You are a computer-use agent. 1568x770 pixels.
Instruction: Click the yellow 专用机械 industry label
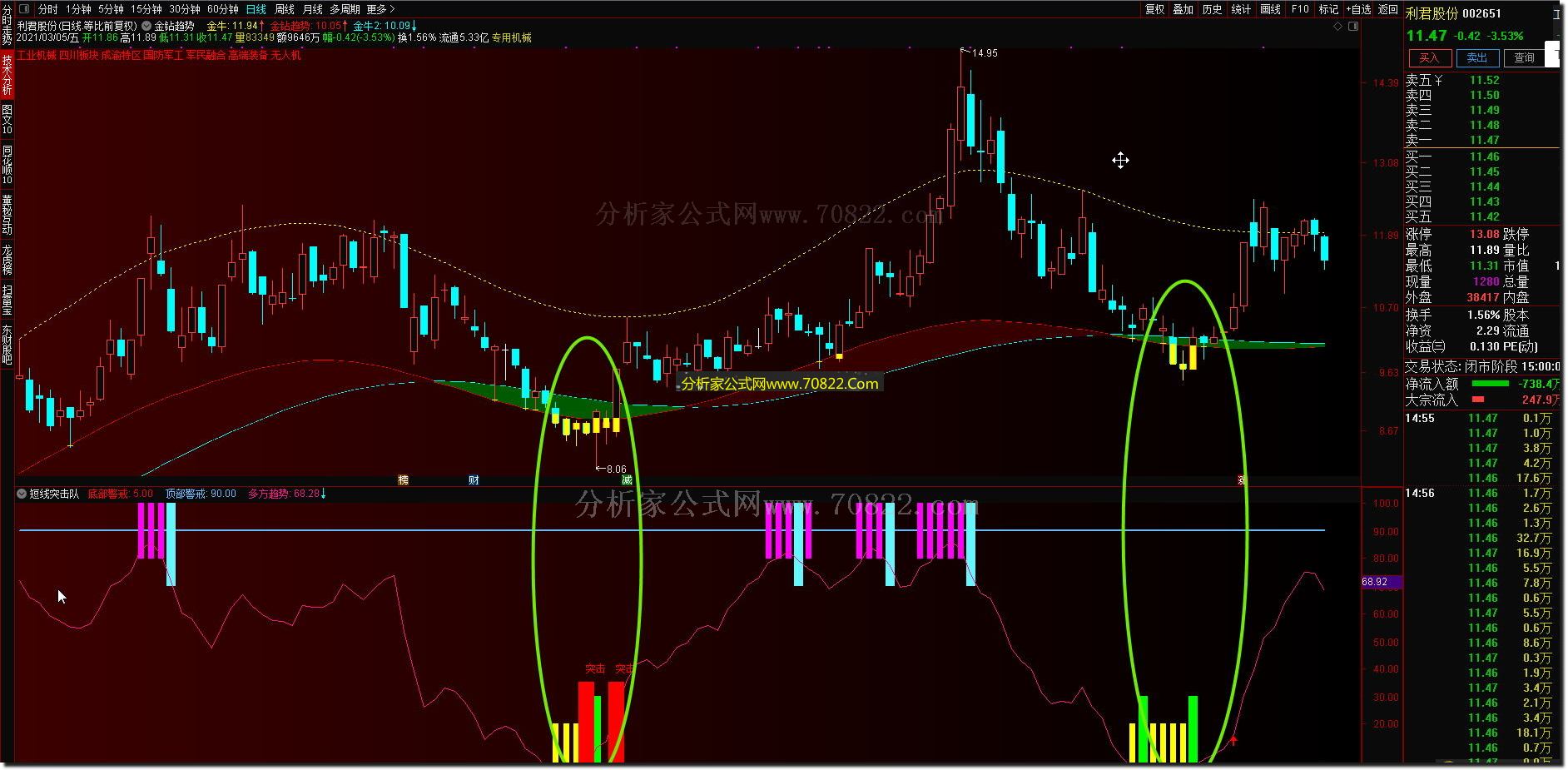(512, 37)
